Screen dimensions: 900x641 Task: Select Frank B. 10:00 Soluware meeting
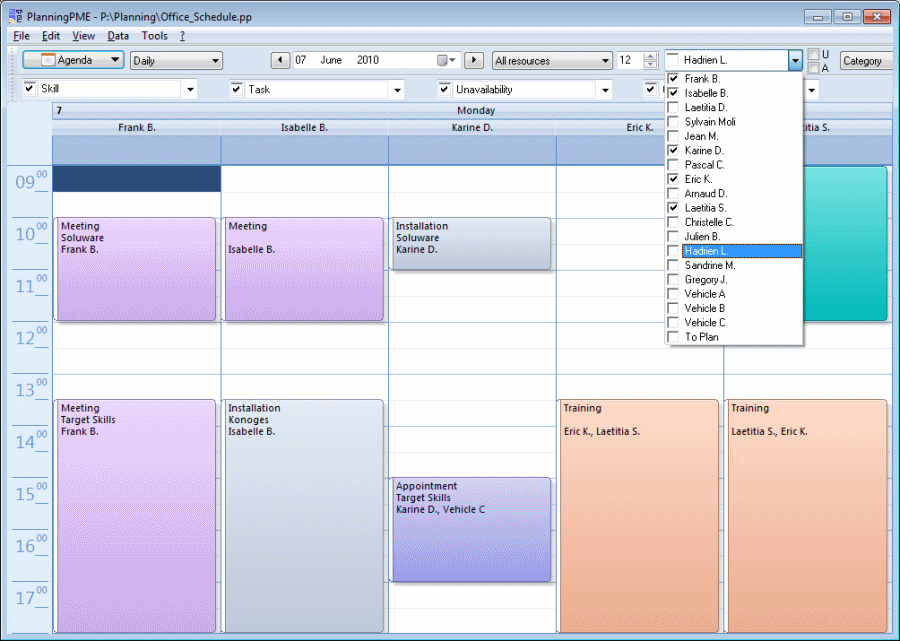click(136, 269)
